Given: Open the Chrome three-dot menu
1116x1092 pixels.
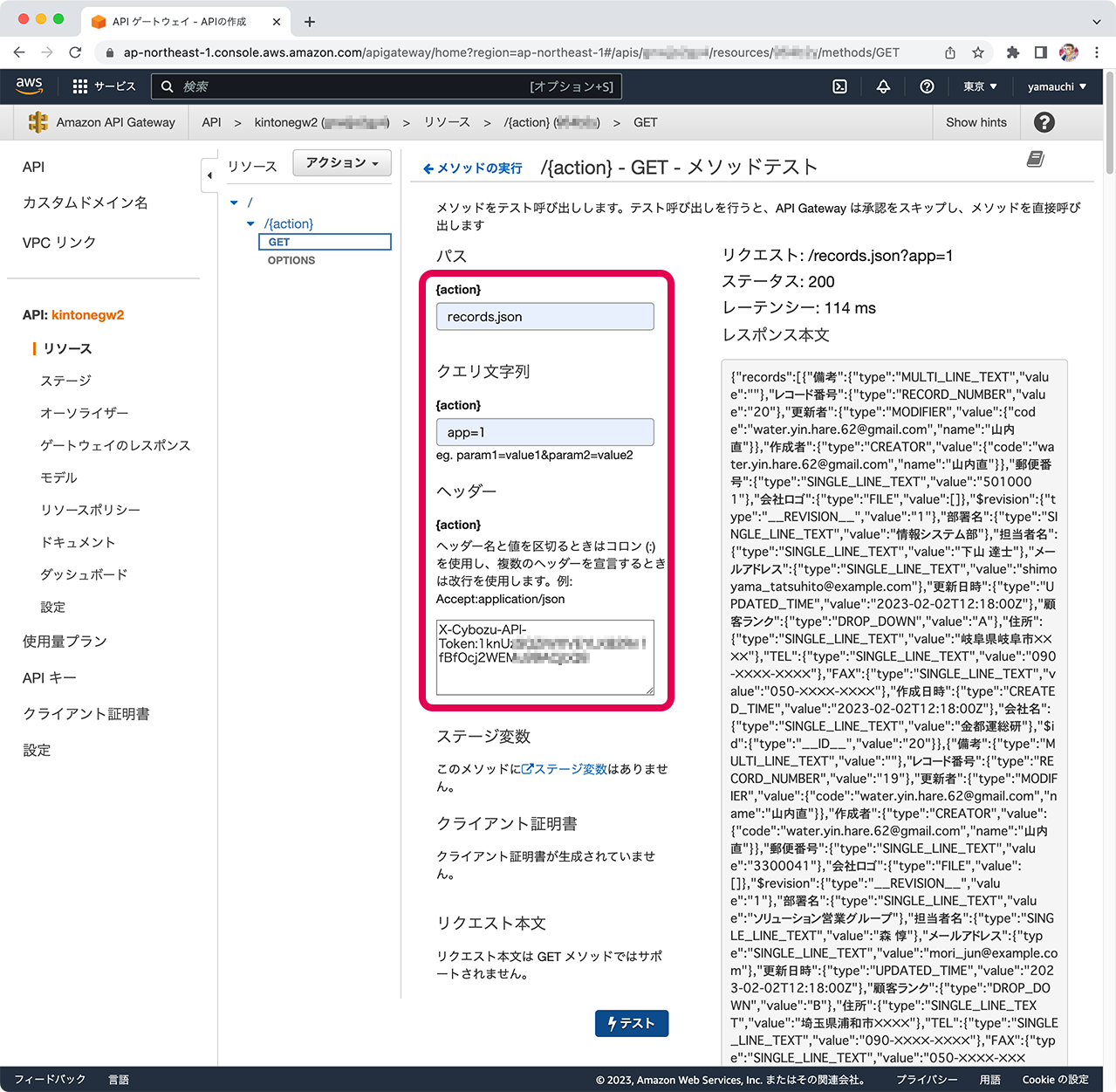Looking at the screenshot, I should click(x=1097, y=52).
